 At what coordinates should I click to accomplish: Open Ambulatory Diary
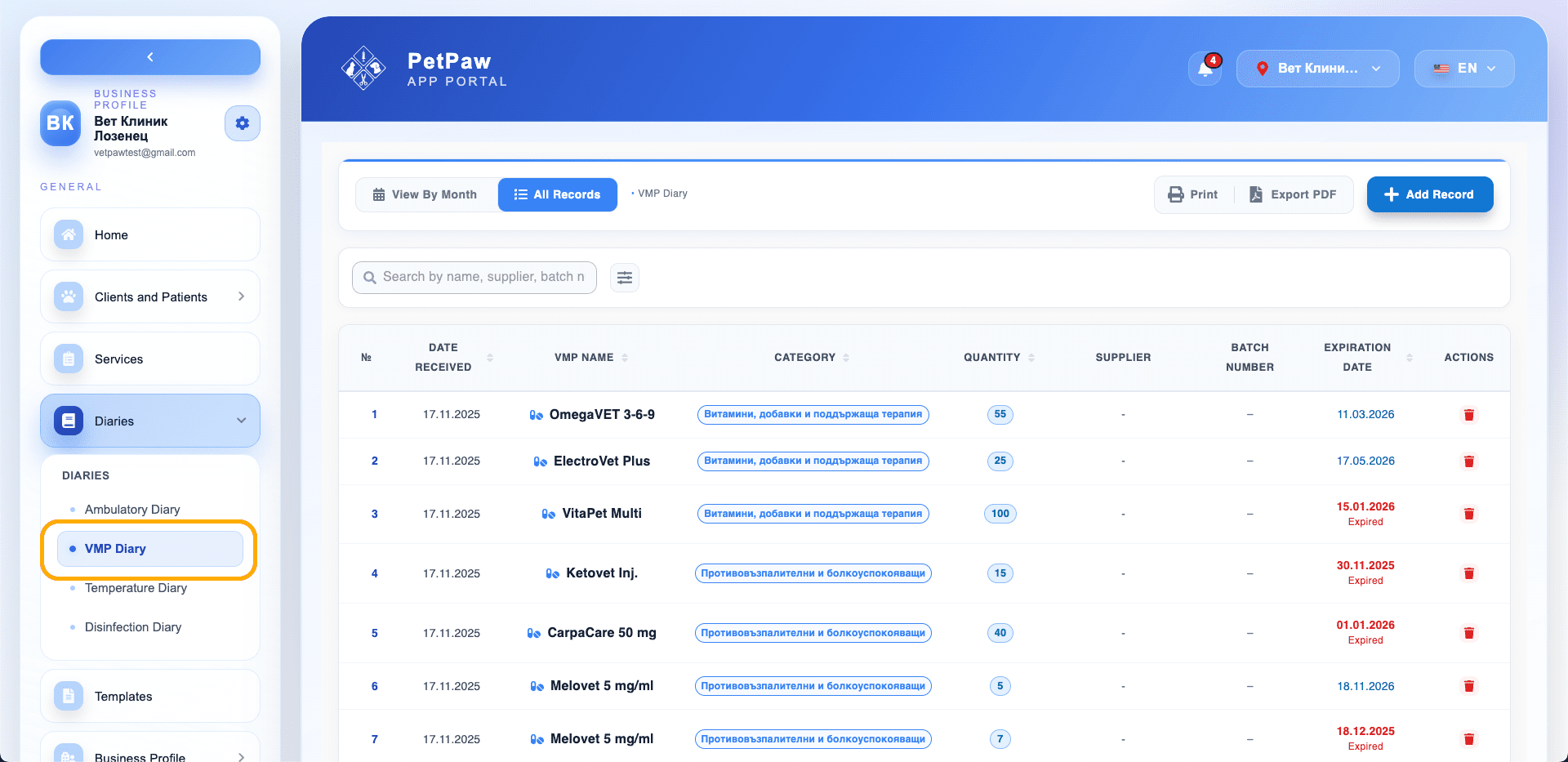132,510
